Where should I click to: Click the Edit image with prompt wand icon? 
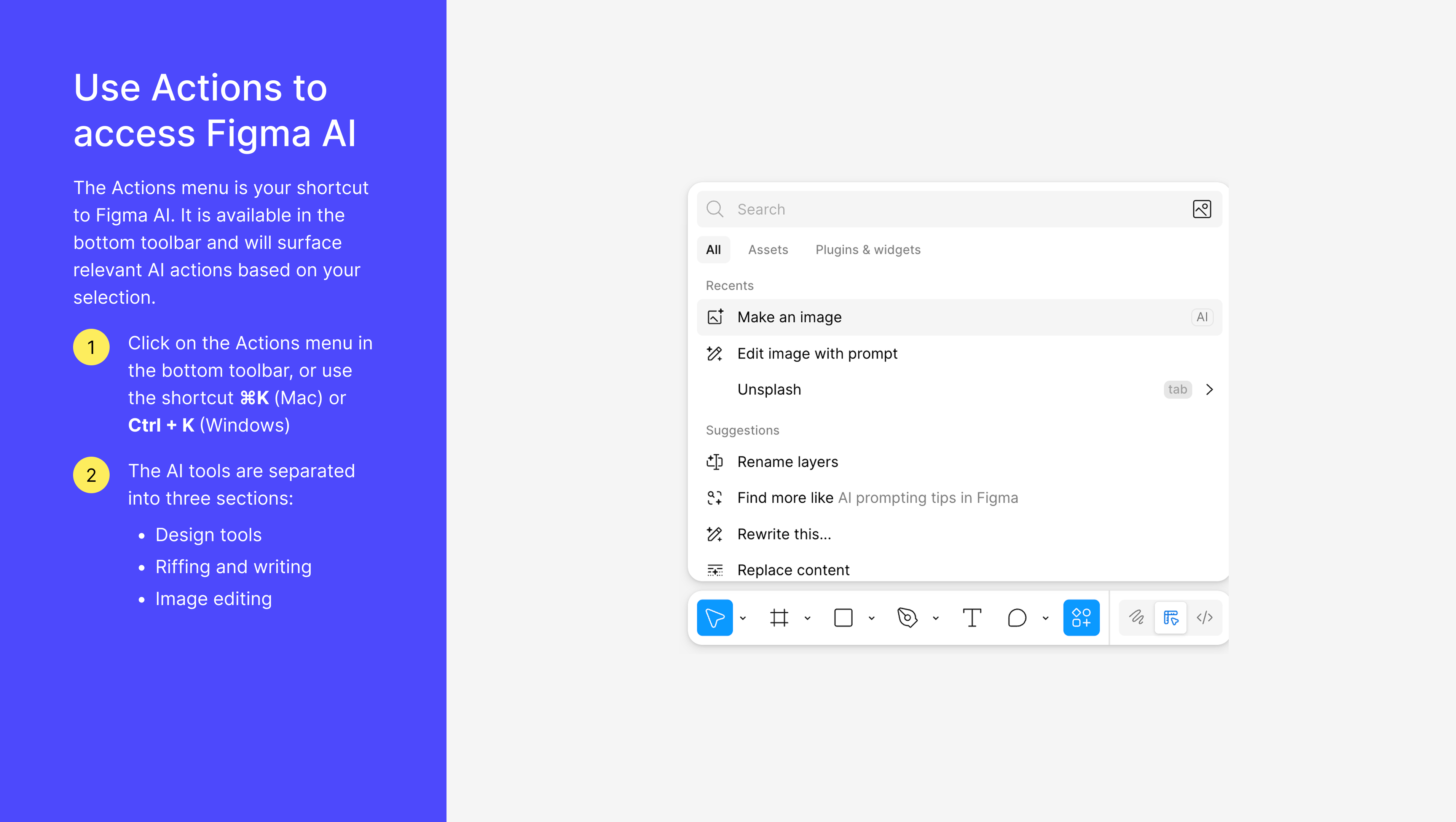click(x=715, y=353)
